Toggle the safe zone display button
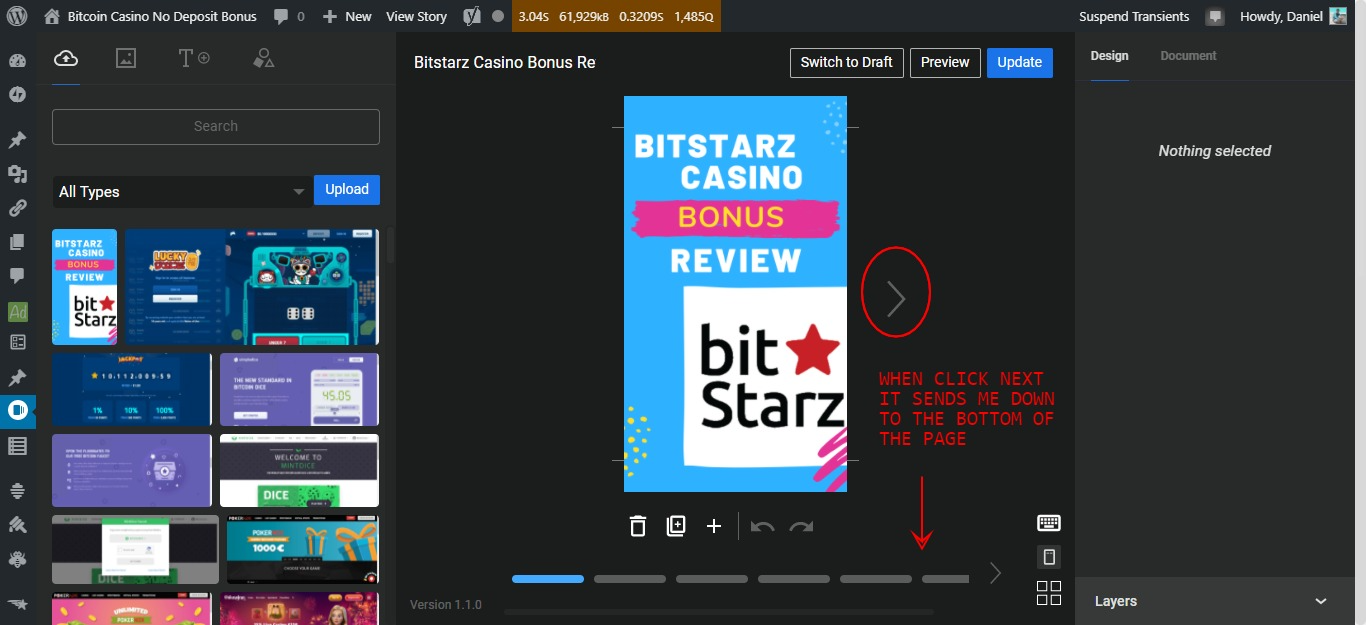 [x=1049, y=557]
